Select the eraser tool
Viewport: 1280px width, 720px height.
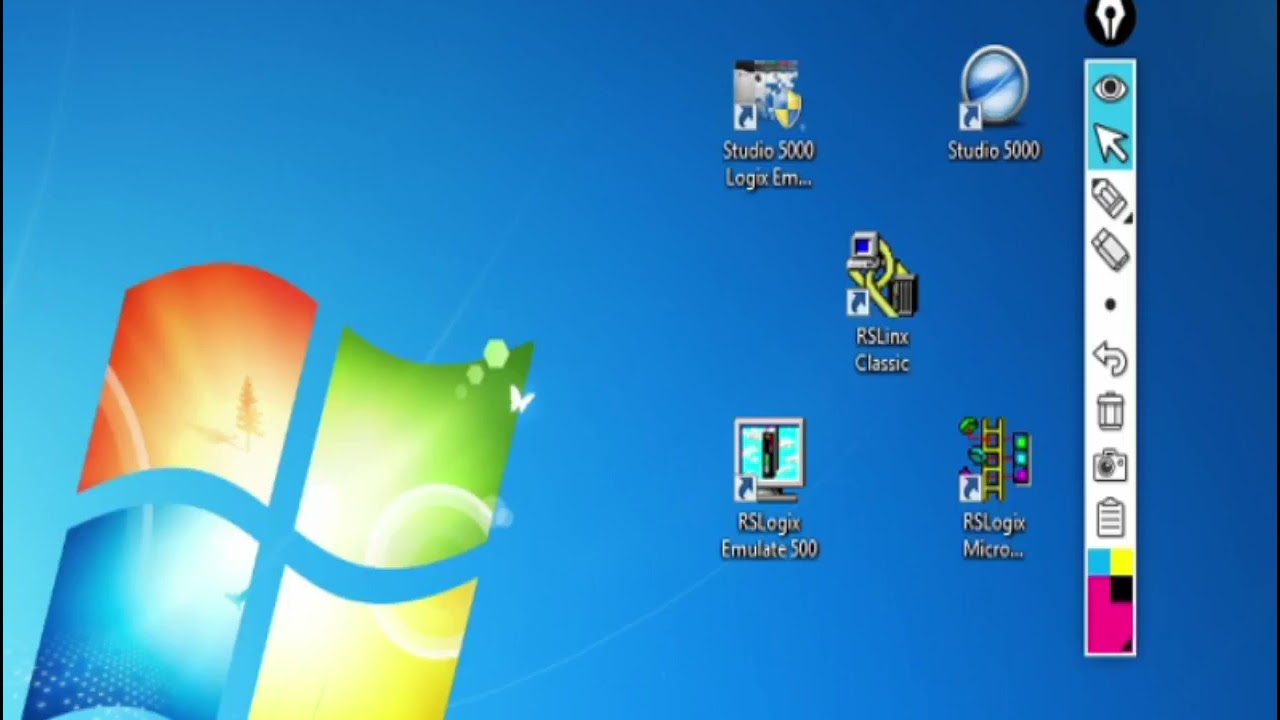click(x=1110, y=250)
